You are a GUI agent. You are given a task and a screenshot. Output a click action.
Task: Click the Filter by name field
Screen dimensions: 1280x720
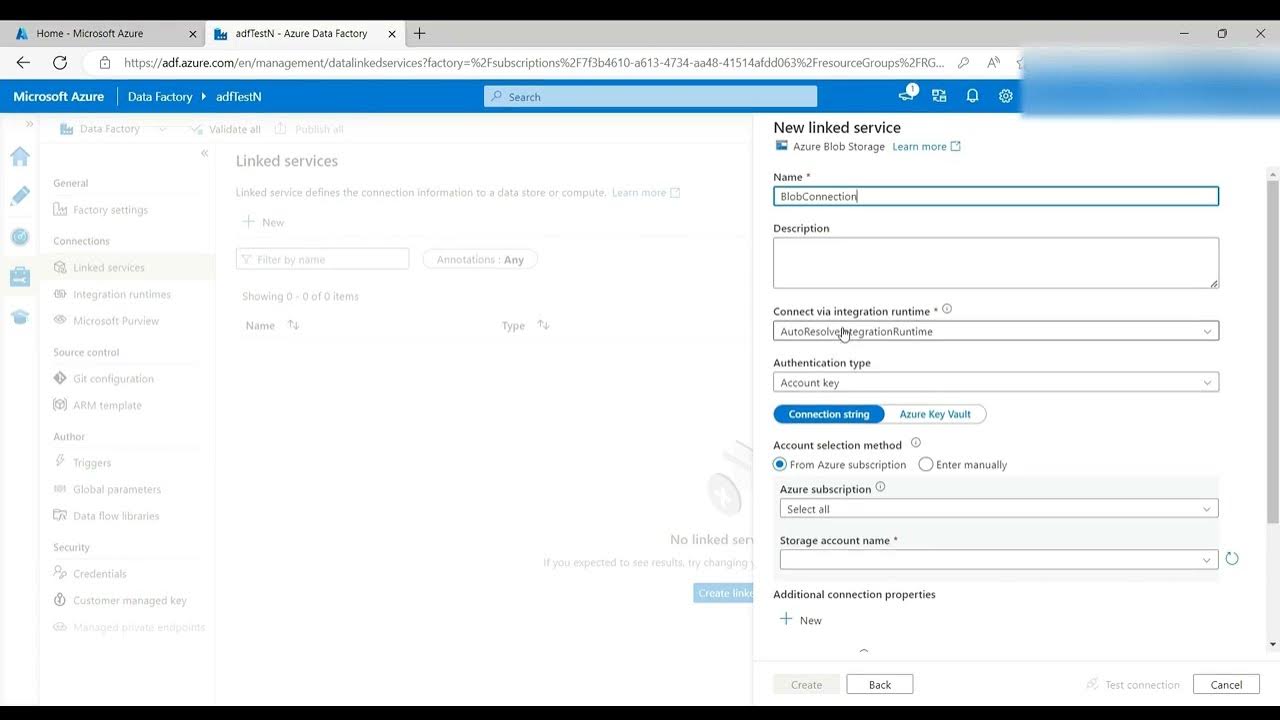point(323,259)
